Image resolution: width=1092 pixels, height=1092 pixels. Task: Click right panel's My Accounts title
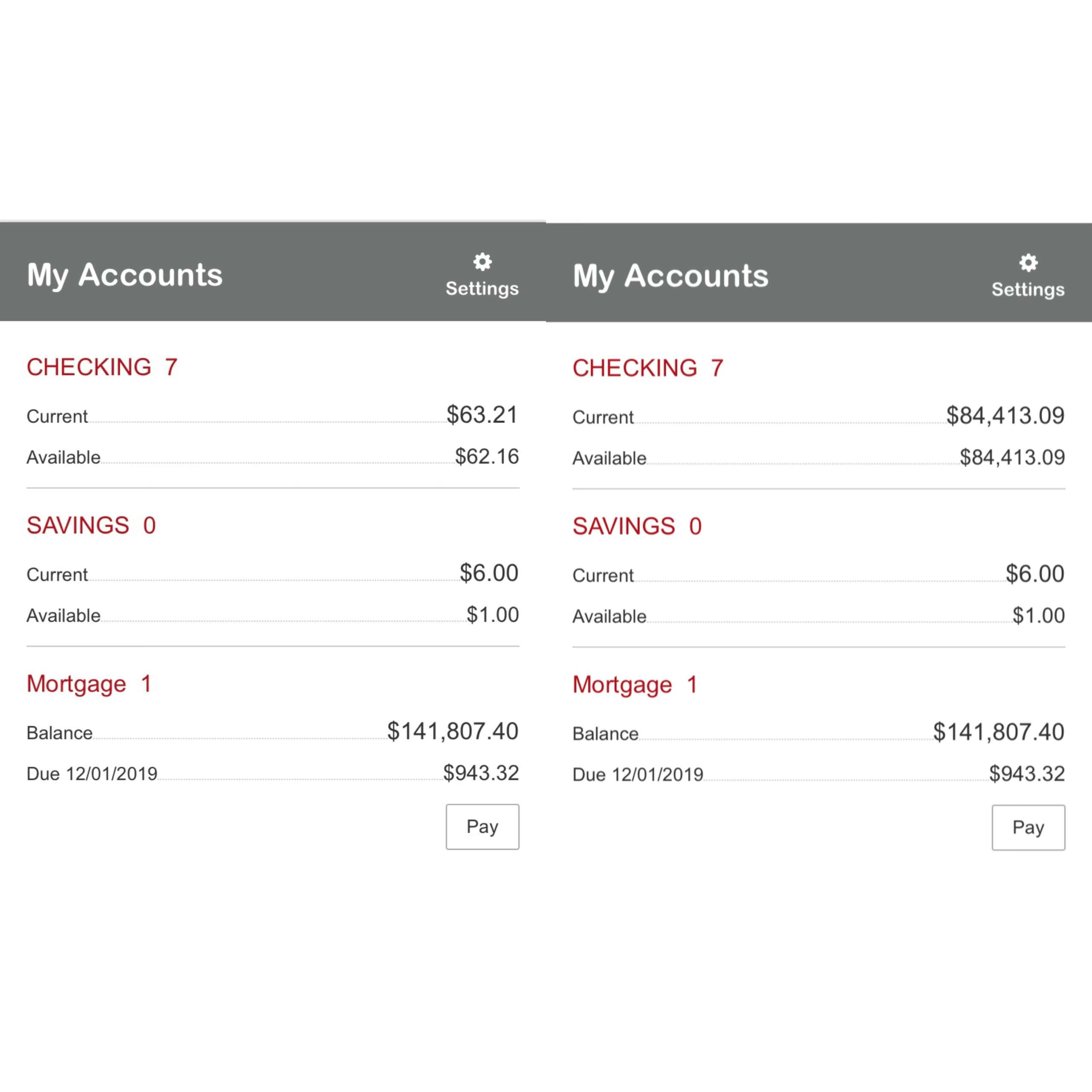coord(671,276)
